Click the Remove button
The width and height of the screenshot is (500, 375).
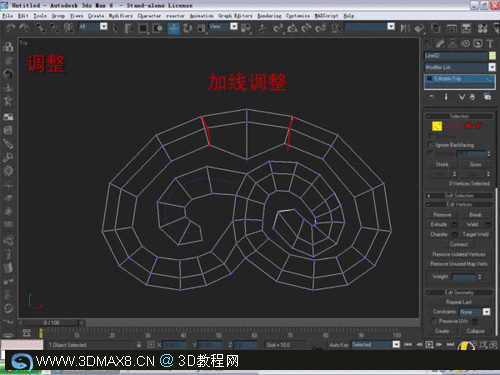pyautogui.click(x=442, y=215)
